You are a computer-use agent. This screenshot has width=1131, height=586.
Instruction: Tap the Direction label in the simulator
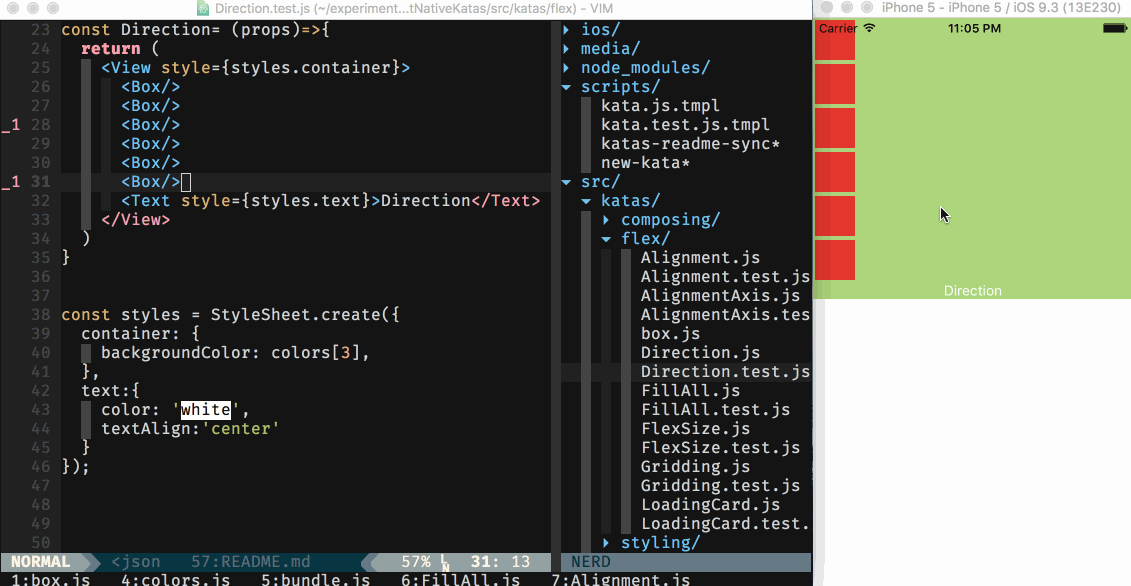pyautogui.click(x=972, y=291)
